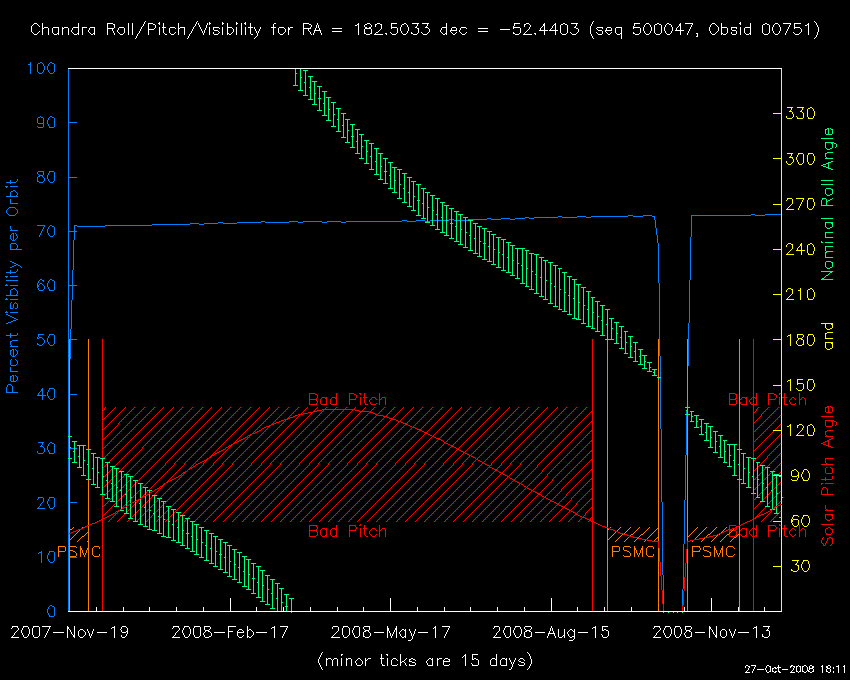Select the 2007-Nov-19 date label
The width and height of the screenshot is (850, 680).
pyautogui.click(x=68, y=632)
